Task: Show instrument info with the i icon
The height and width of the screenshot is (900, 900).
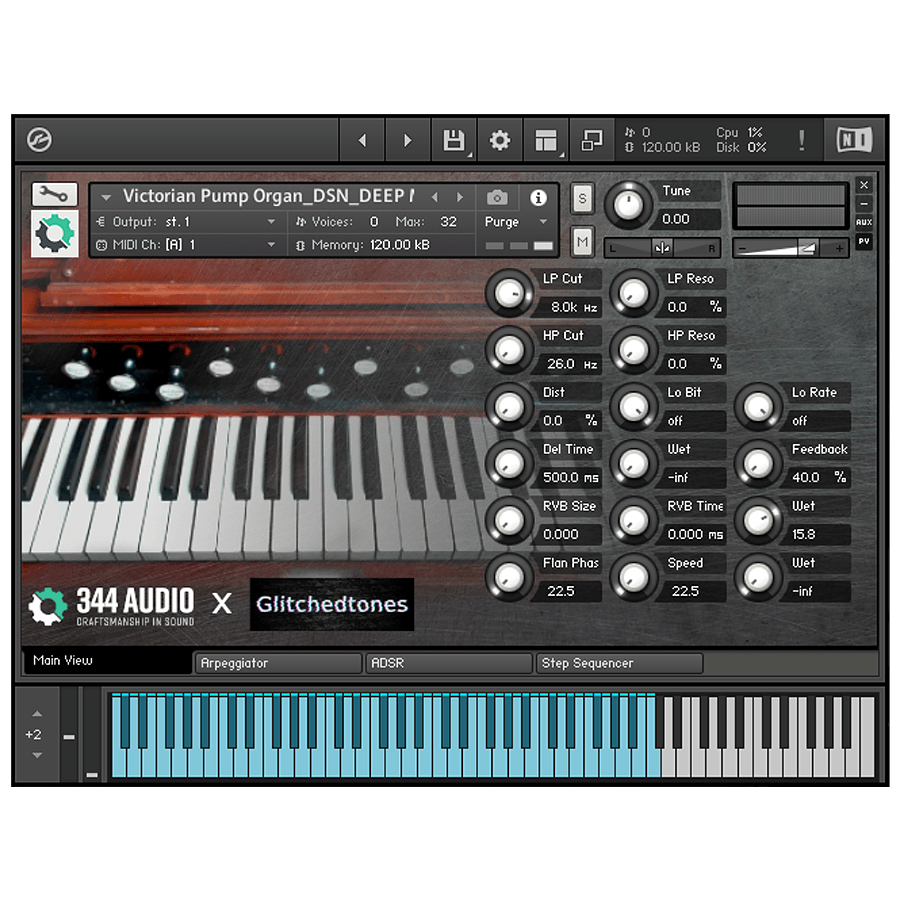Action: coord(538,198)
